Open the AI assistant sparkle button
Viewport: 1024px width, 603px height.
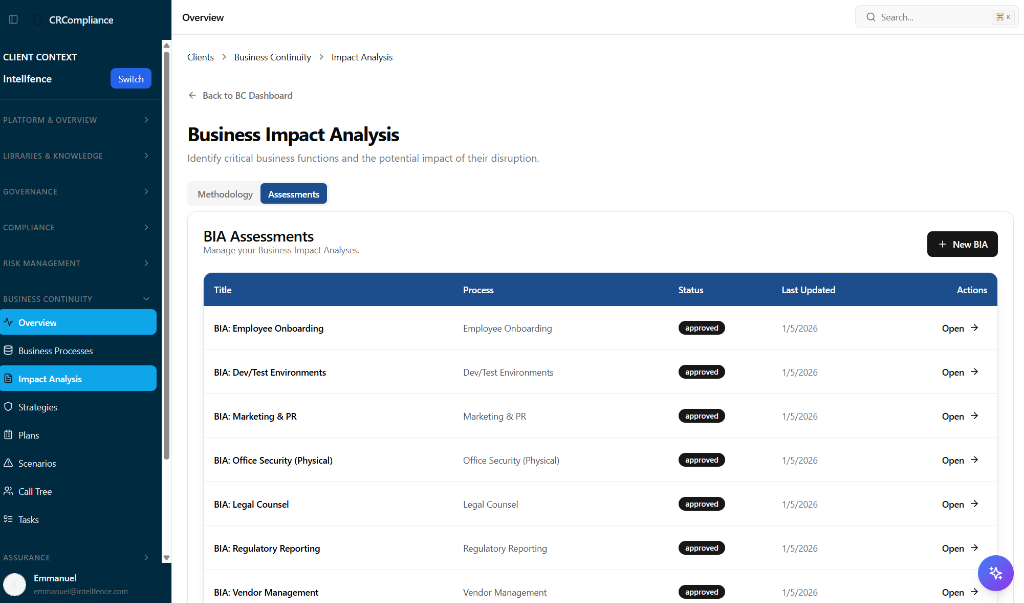[x=995, y=573]
